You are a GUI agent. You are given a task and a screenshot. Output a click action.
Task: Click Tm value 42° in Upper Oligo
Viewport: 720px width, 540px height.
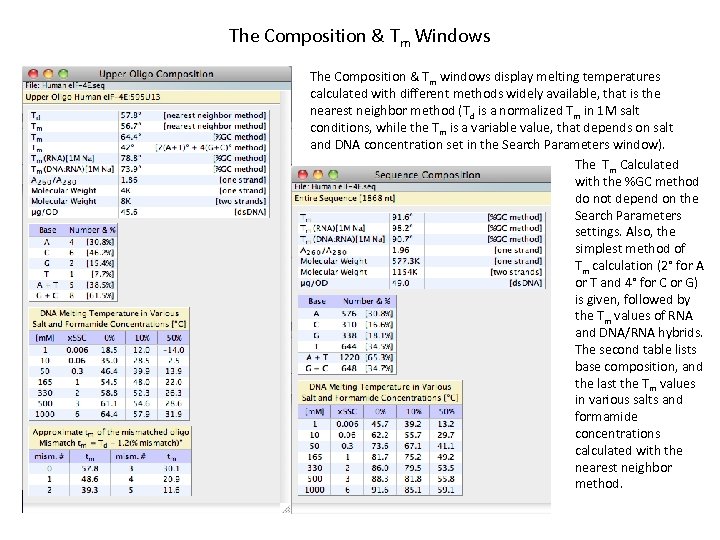pyautogui.click(x=127, y=147)
